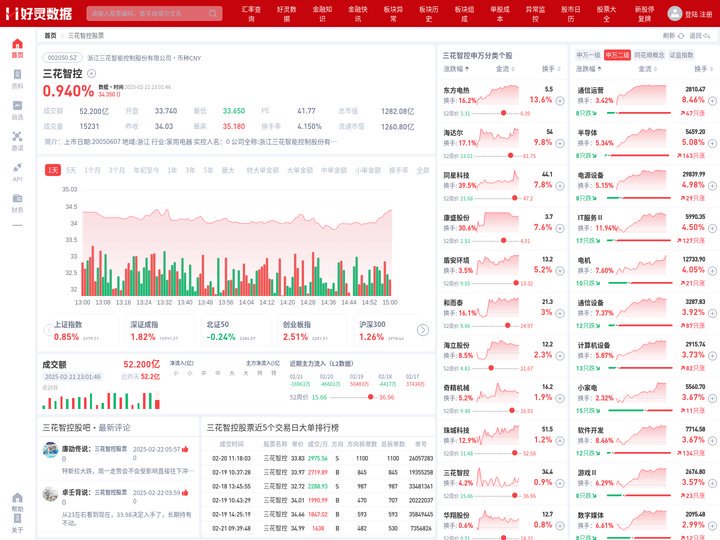
Task: Open 新股停复牌 in top navigation
Action: coord(645,13)
